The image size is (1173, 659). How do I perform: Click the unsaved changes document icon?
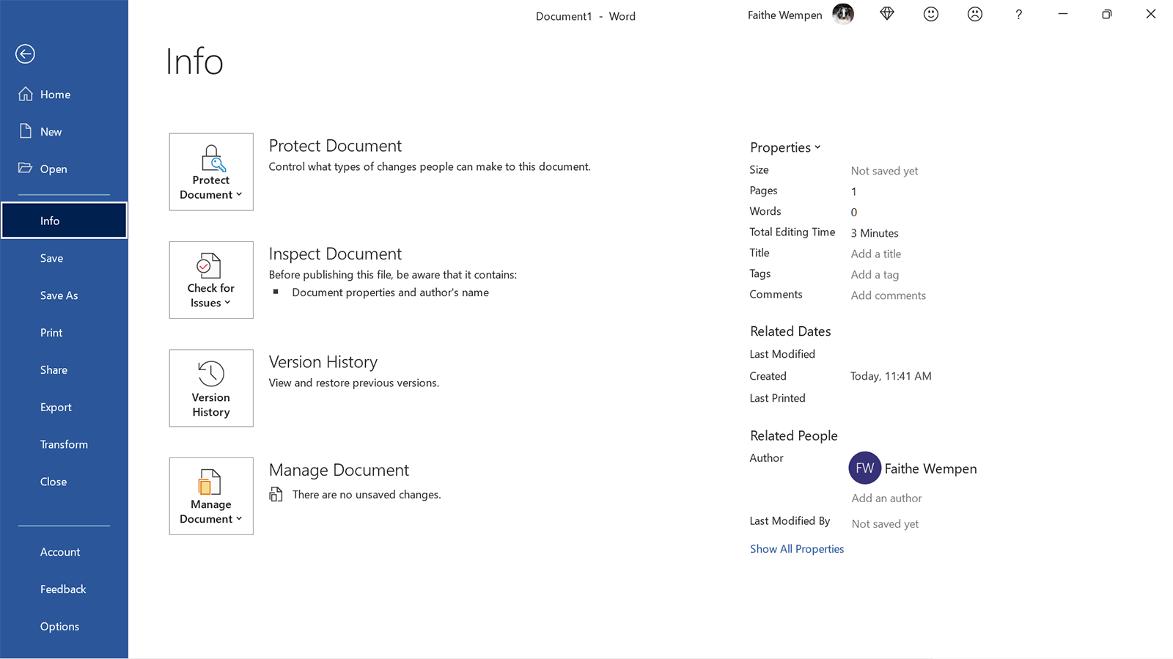[x=276, y=494]
